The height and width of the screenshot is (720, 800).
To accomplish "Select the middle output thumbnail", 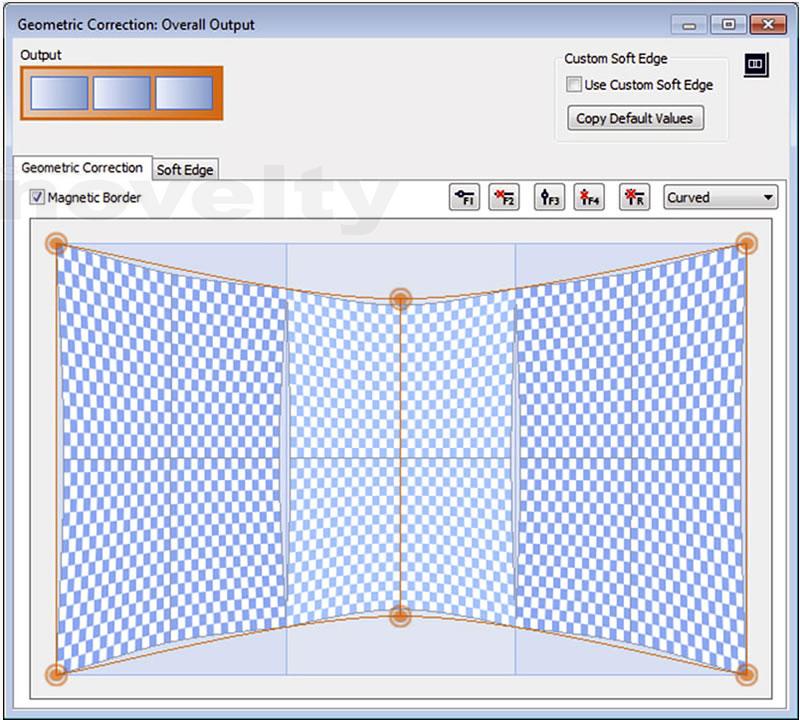I will click(121, 93).
